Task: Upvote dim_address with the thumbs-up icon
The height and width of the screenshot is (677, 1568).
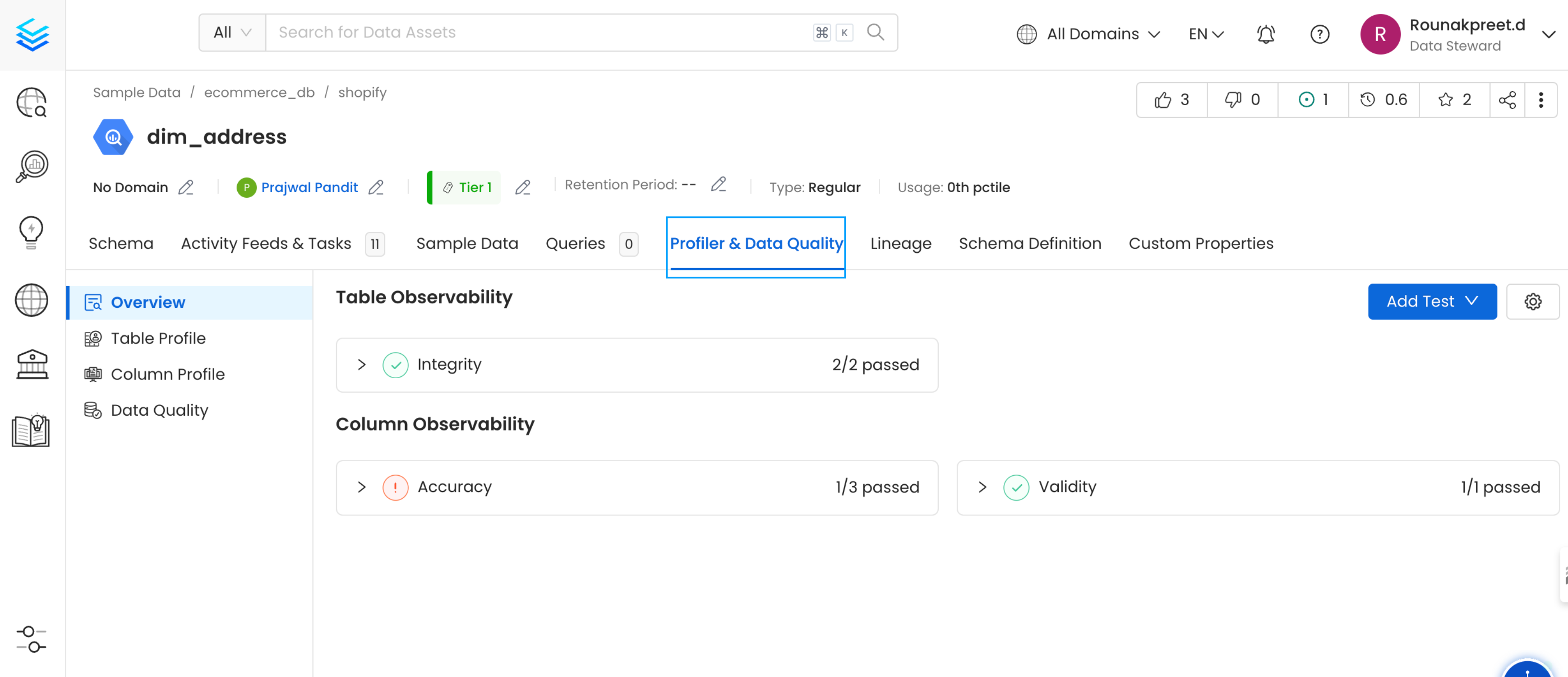Action: point(1164,99)
